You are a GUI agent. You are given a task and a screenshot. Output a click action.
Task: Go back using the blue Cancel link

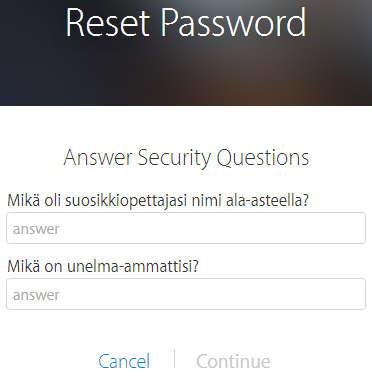tap(124, 361)
